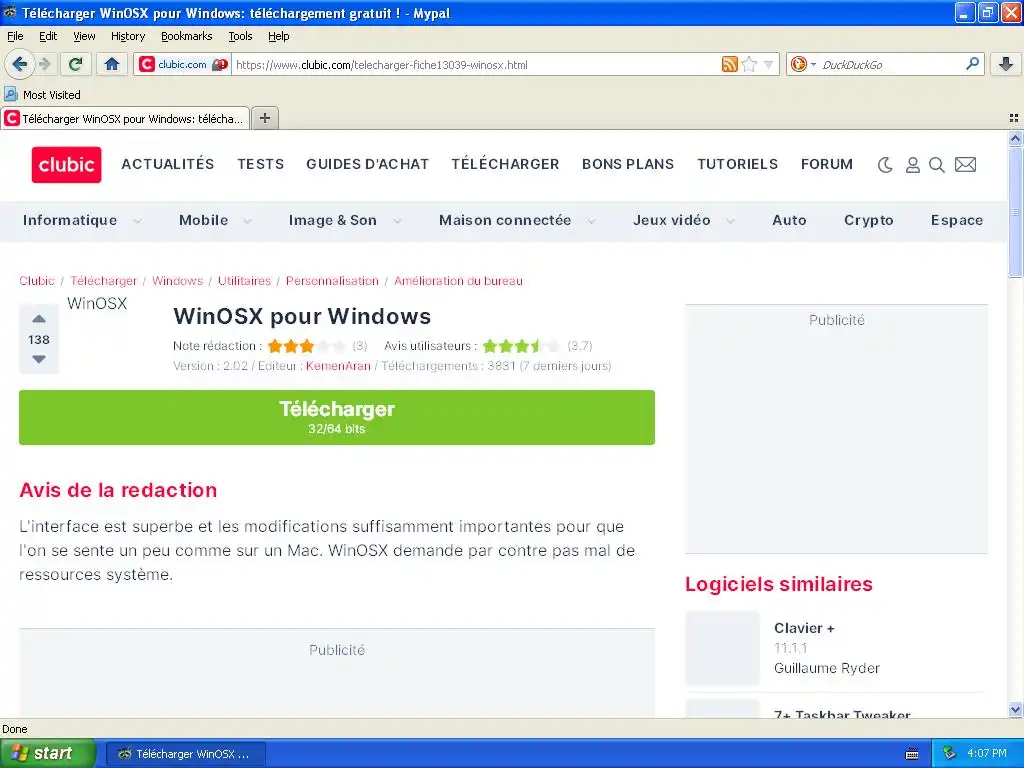
Task: Click the first green user rating star
Action: click(x=490, y=345)
